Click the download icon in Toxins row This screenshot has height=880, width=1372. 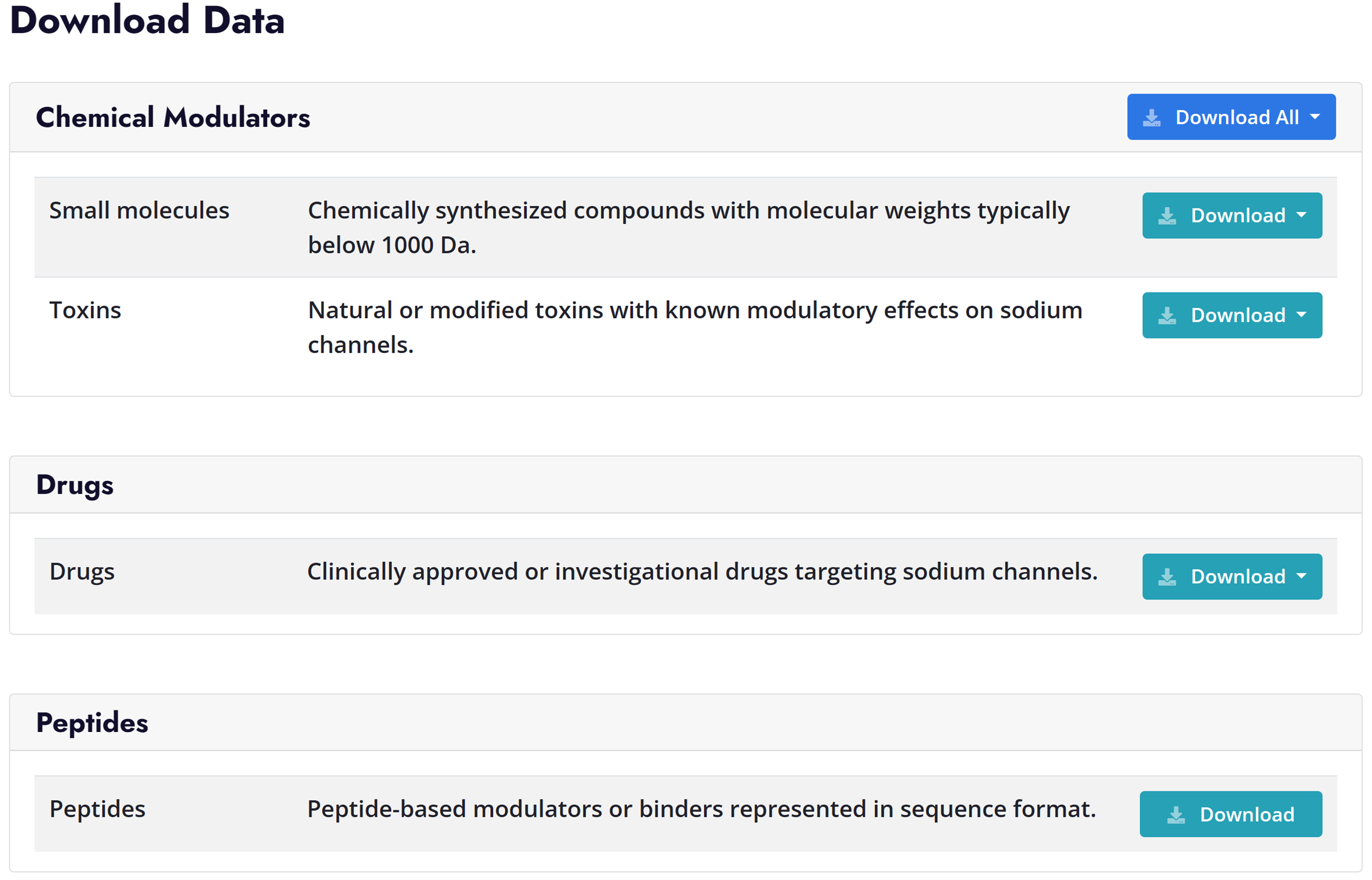(x=1167, y=315)
